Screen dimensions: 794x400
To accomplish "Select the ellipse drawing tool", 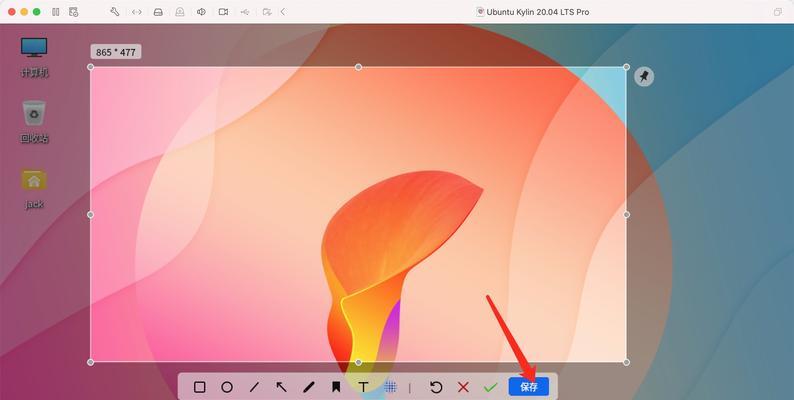I will (x=227, y=387).
